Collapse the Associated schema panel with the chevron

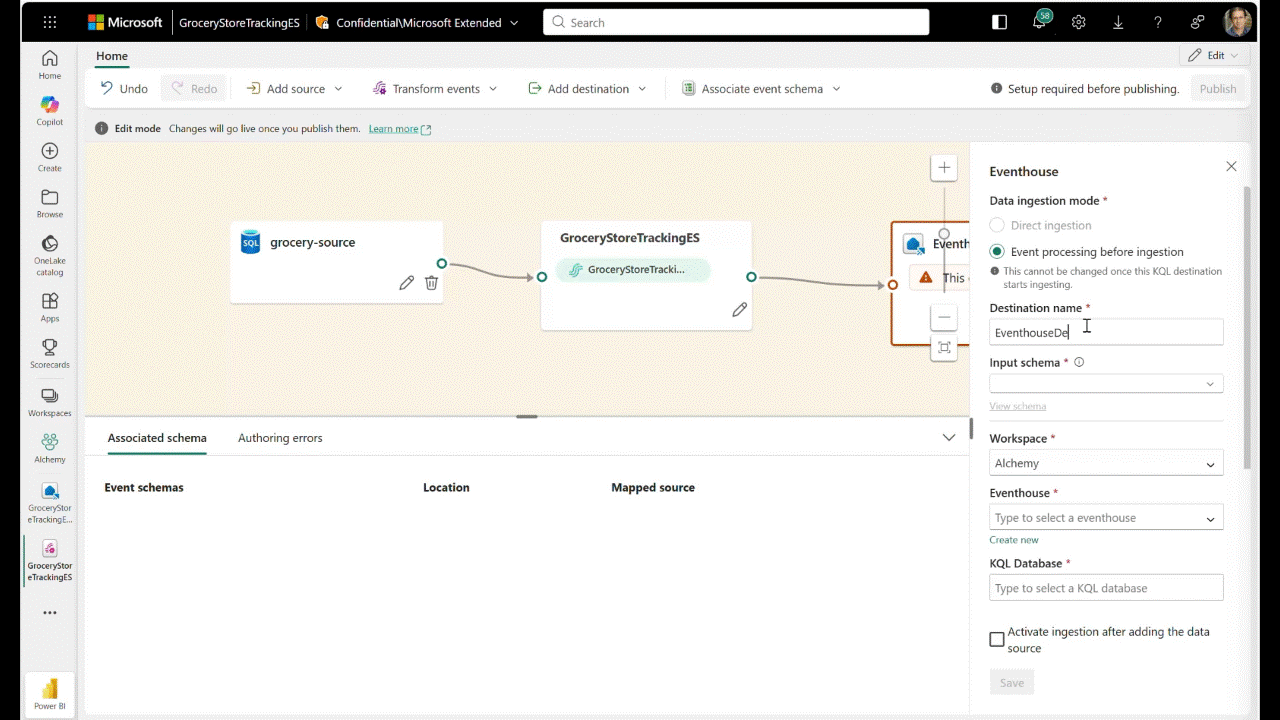coord(948,437)
